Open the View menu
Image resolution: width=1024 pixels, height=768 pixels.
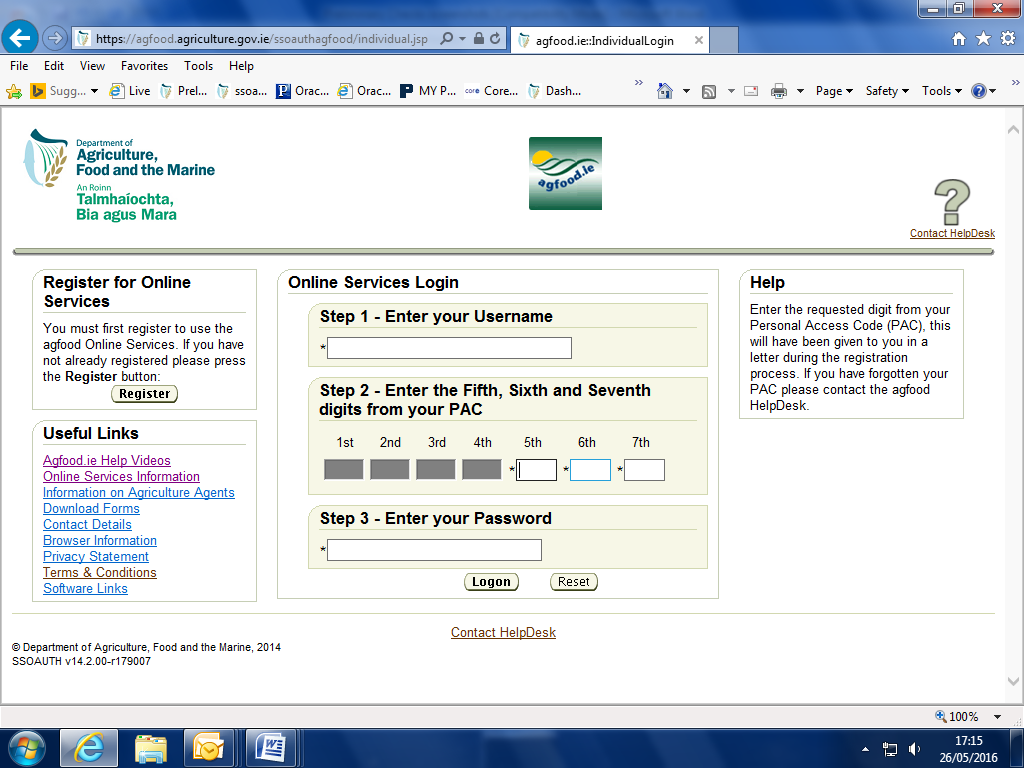92,66
